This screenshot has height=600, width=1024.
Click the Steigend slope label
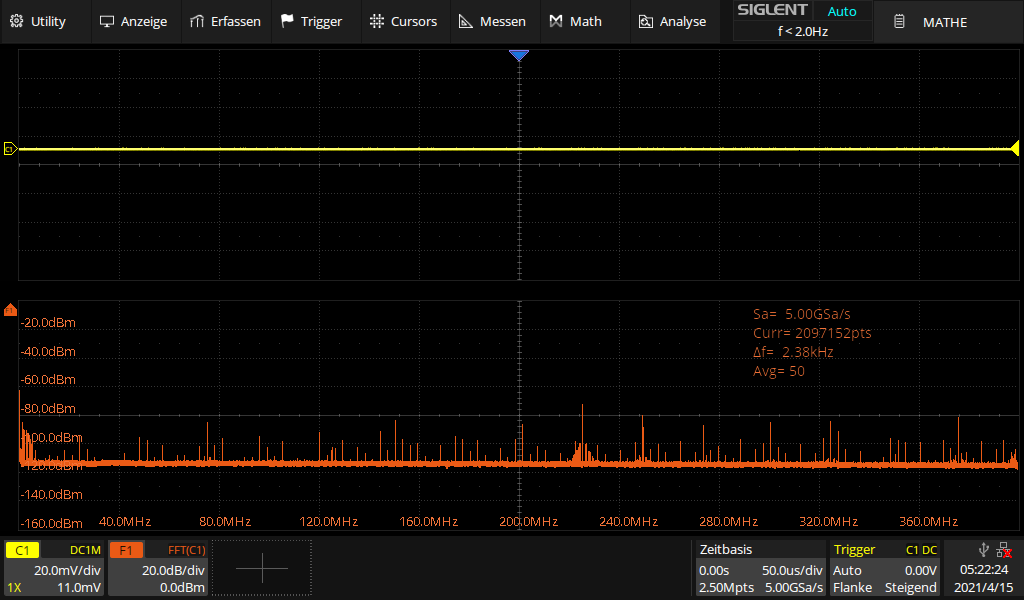click(x=911, y=588)
